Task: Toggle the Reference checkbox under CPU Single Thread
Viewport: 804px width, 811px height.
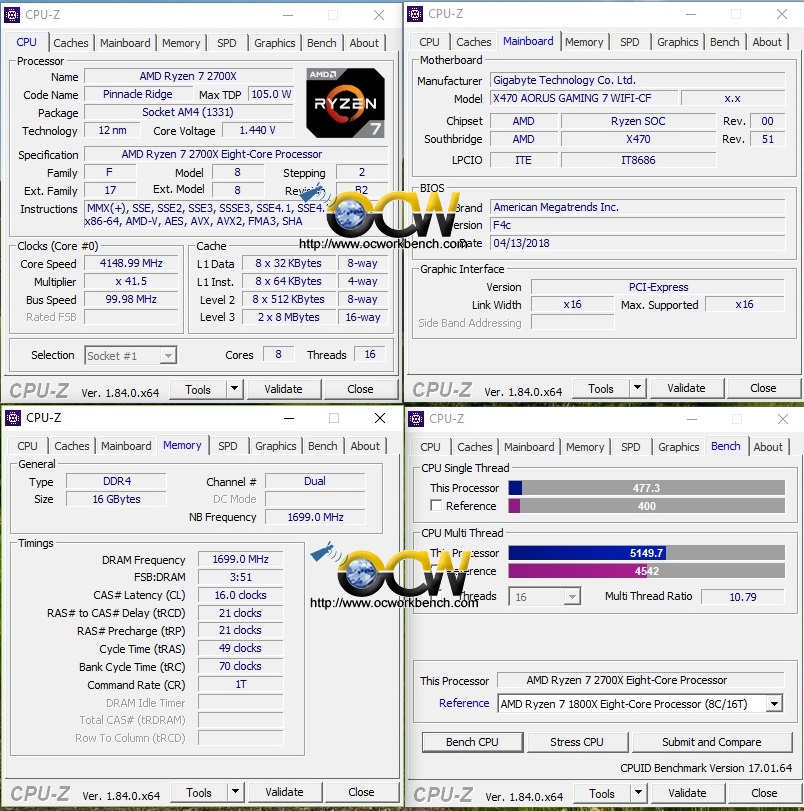Action: click(x=436, y=505)
